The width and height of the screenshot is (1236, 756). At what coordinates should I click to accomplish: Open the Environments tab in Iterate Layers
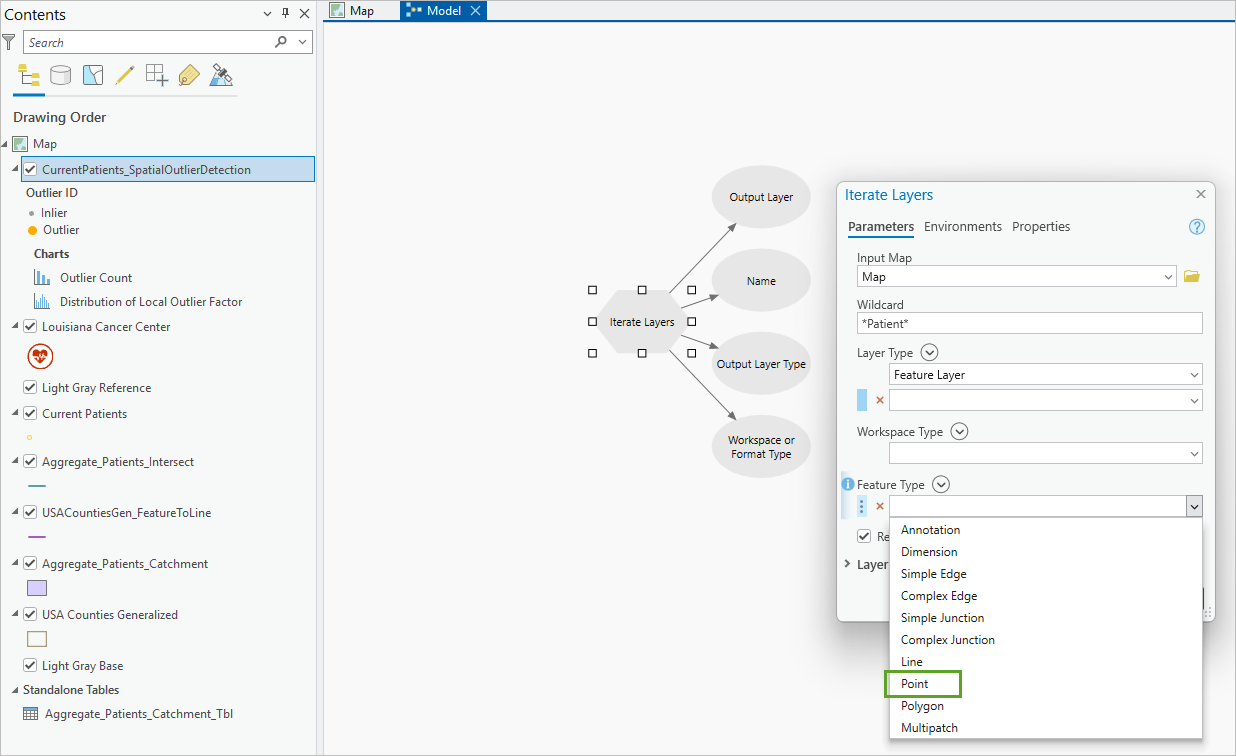click(x=962, y=227)
